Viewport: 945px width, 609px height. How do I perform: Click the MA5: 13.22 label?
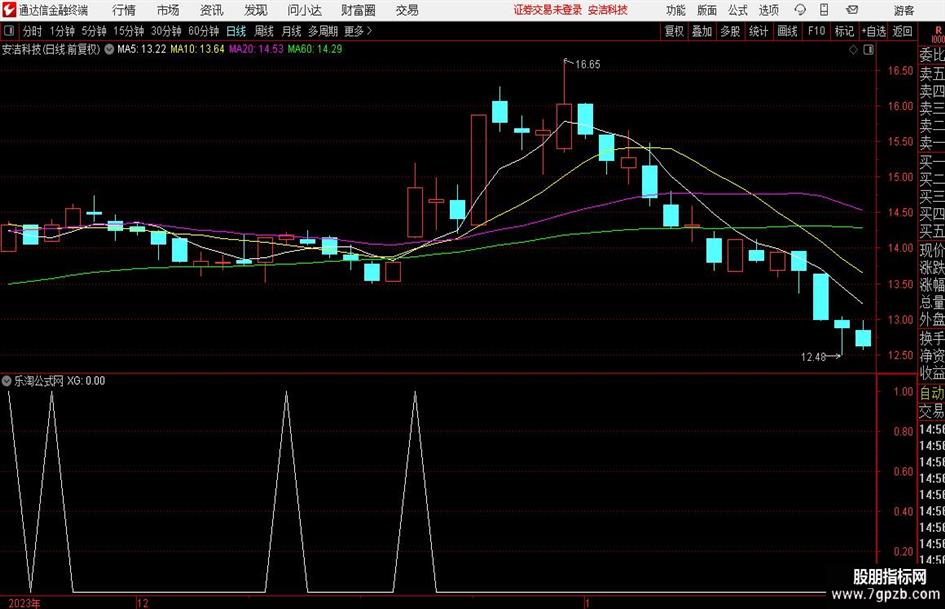141,49
